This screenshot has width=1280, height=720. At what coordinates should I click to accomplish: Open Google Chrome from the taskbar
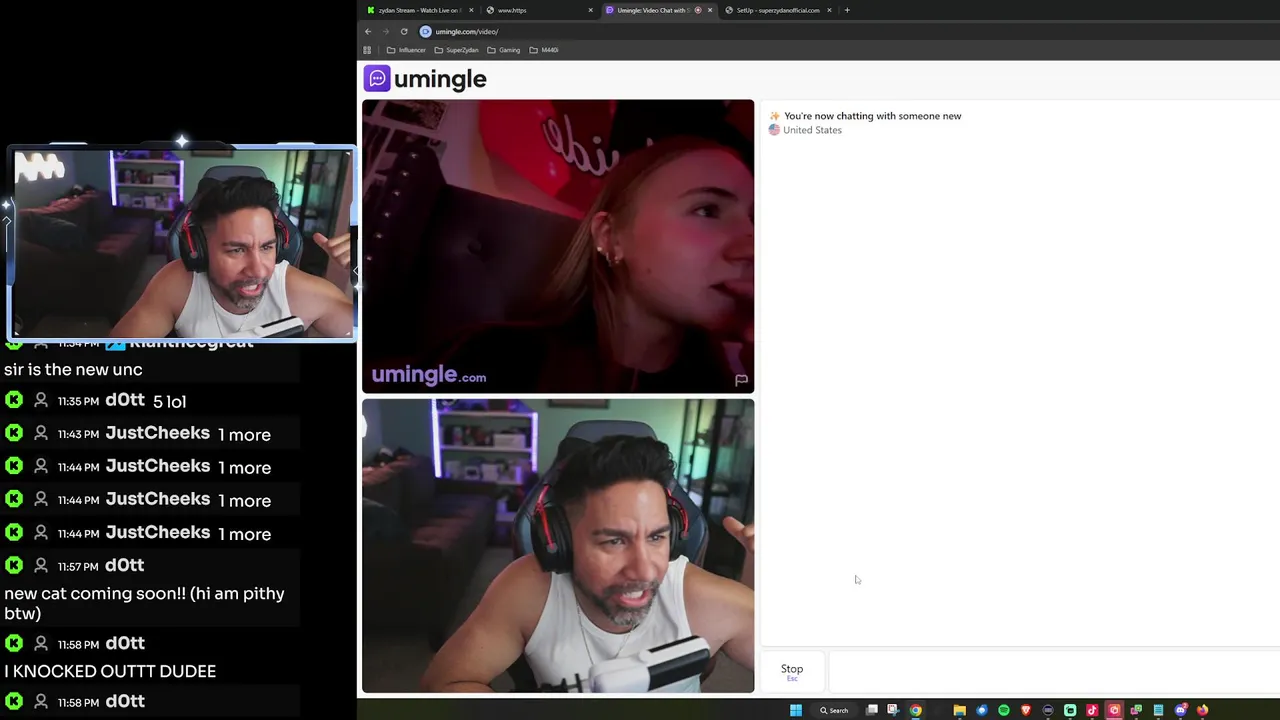915,710
